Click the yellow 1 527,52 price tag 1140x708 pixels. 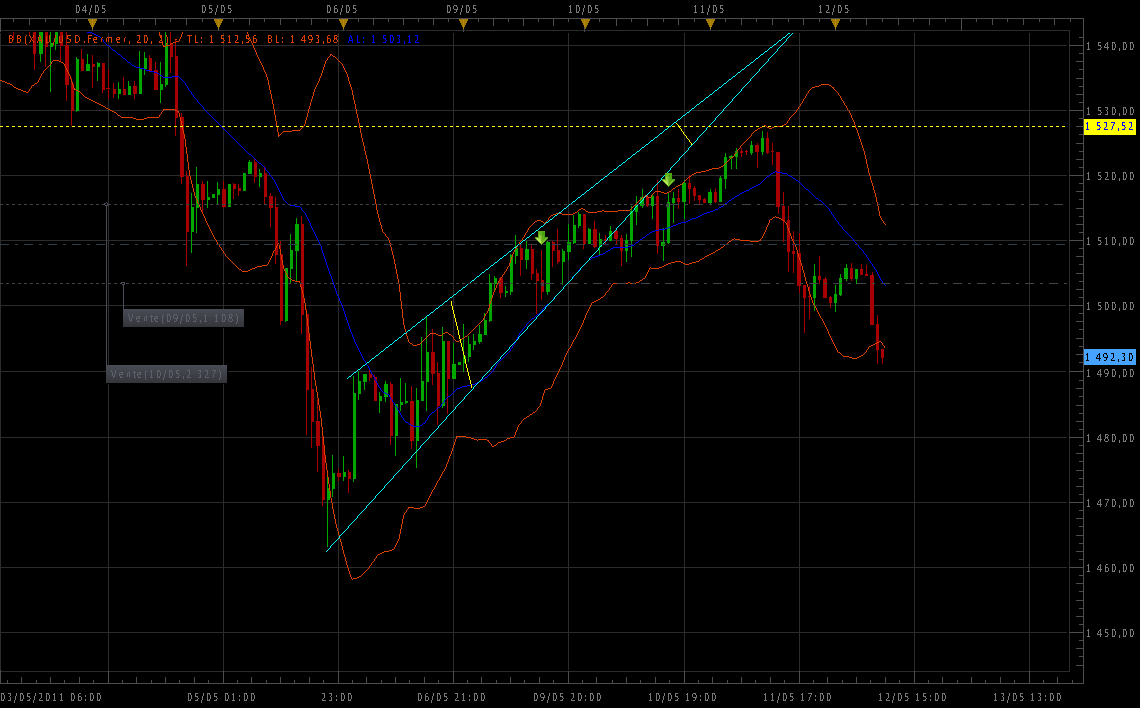pyautogui.click(x=1110, y=126)
